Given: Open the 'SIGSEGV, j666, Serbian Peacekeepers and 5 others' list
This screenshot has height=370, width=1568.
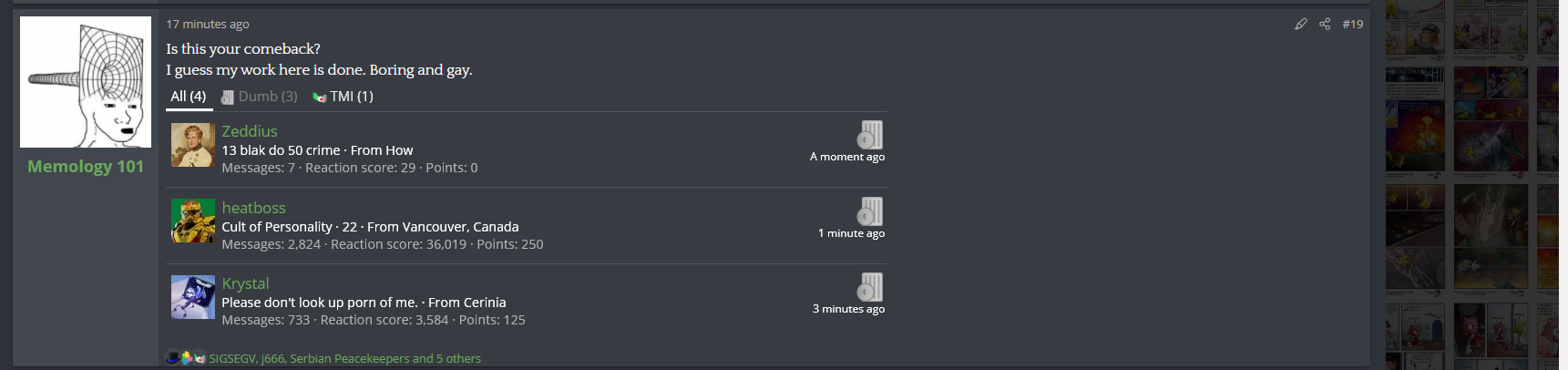Looking at the screenshot, I should tap(344, 358).
